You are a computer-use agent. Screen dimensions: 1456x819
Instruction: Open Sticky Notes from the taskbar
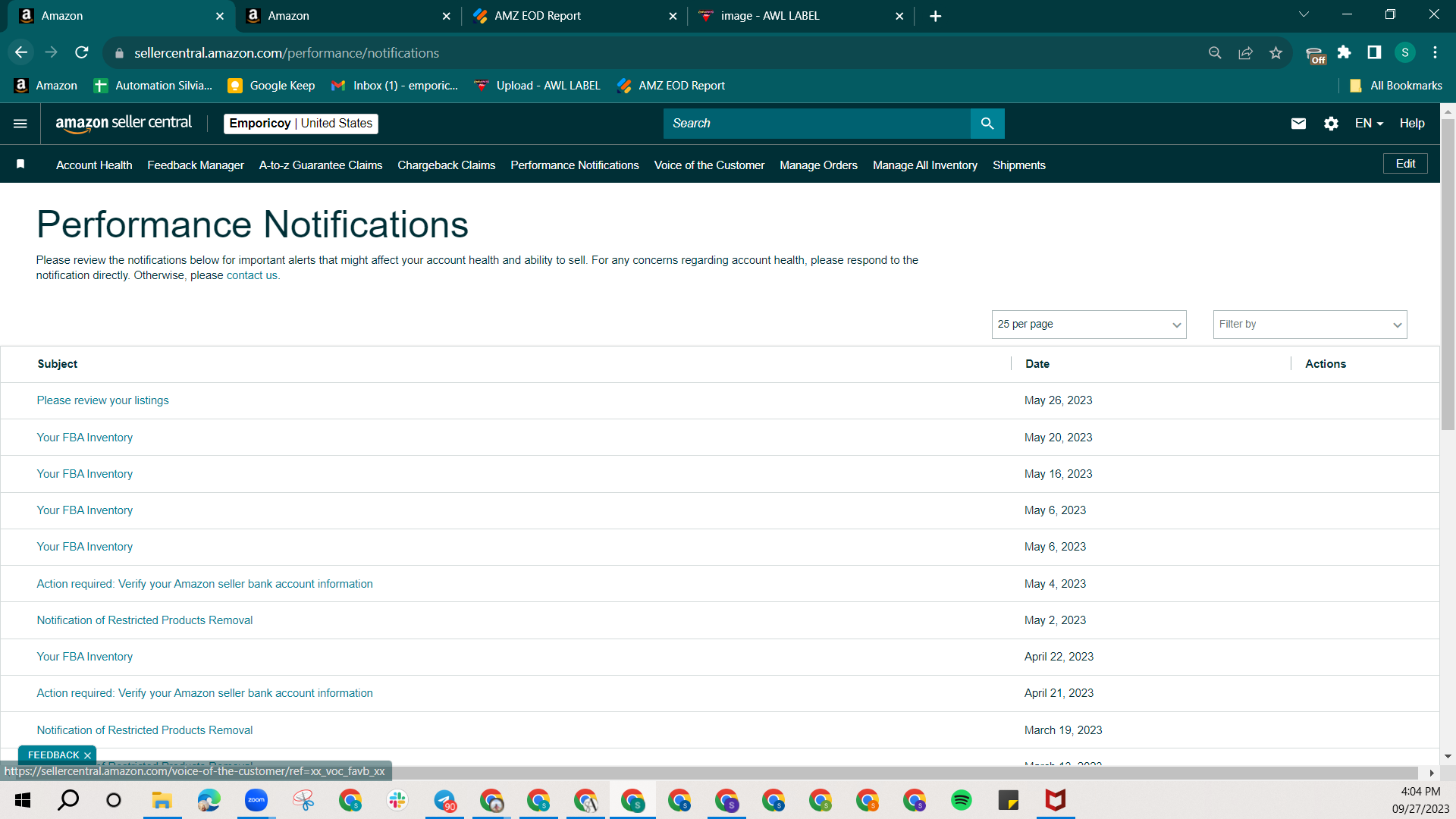[x=1009, y=800]
